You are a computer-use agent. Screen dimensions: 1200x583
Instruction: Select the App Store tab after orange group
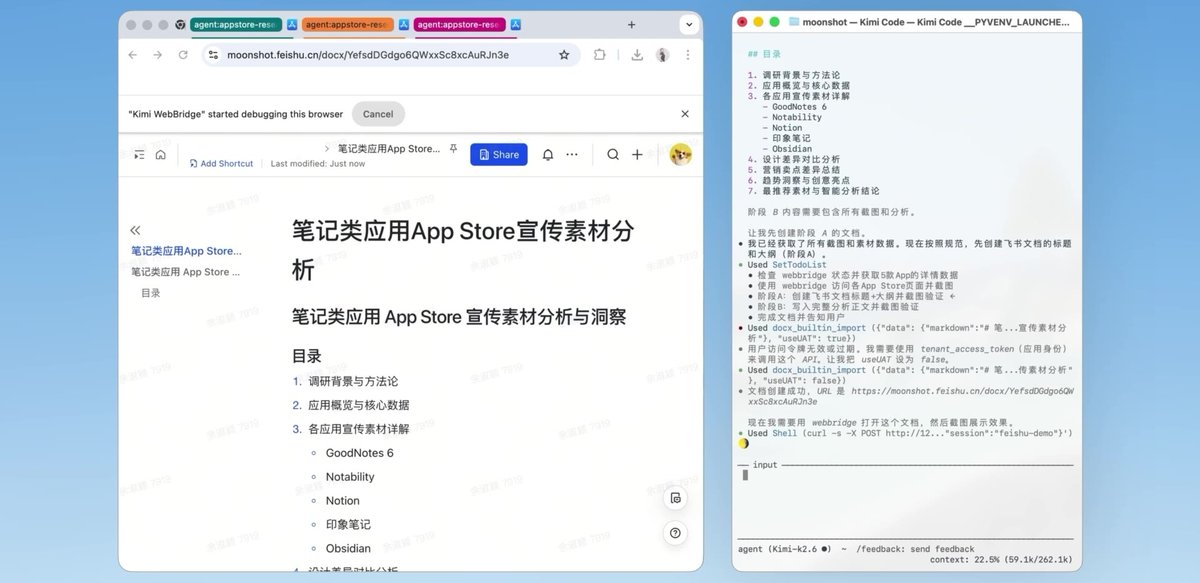coord(403,24)
